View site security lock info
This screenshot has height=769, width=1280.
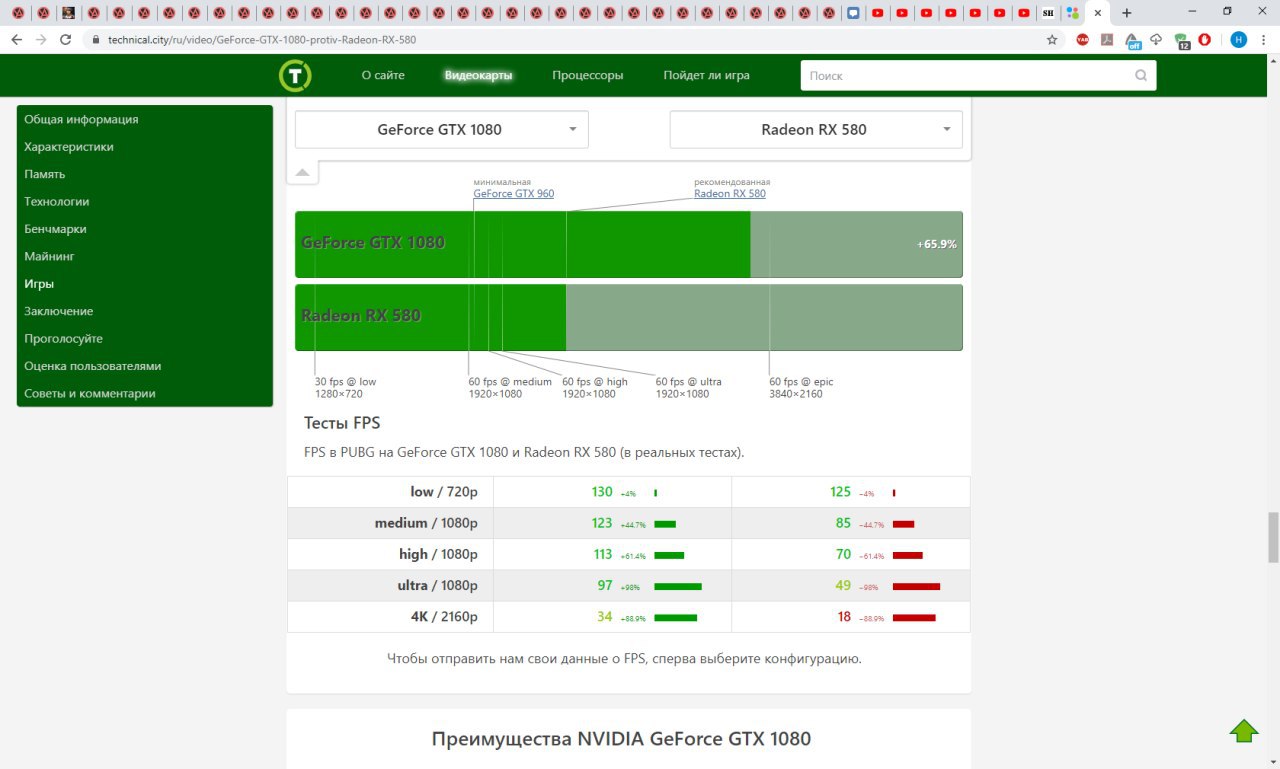click(96, 40)
